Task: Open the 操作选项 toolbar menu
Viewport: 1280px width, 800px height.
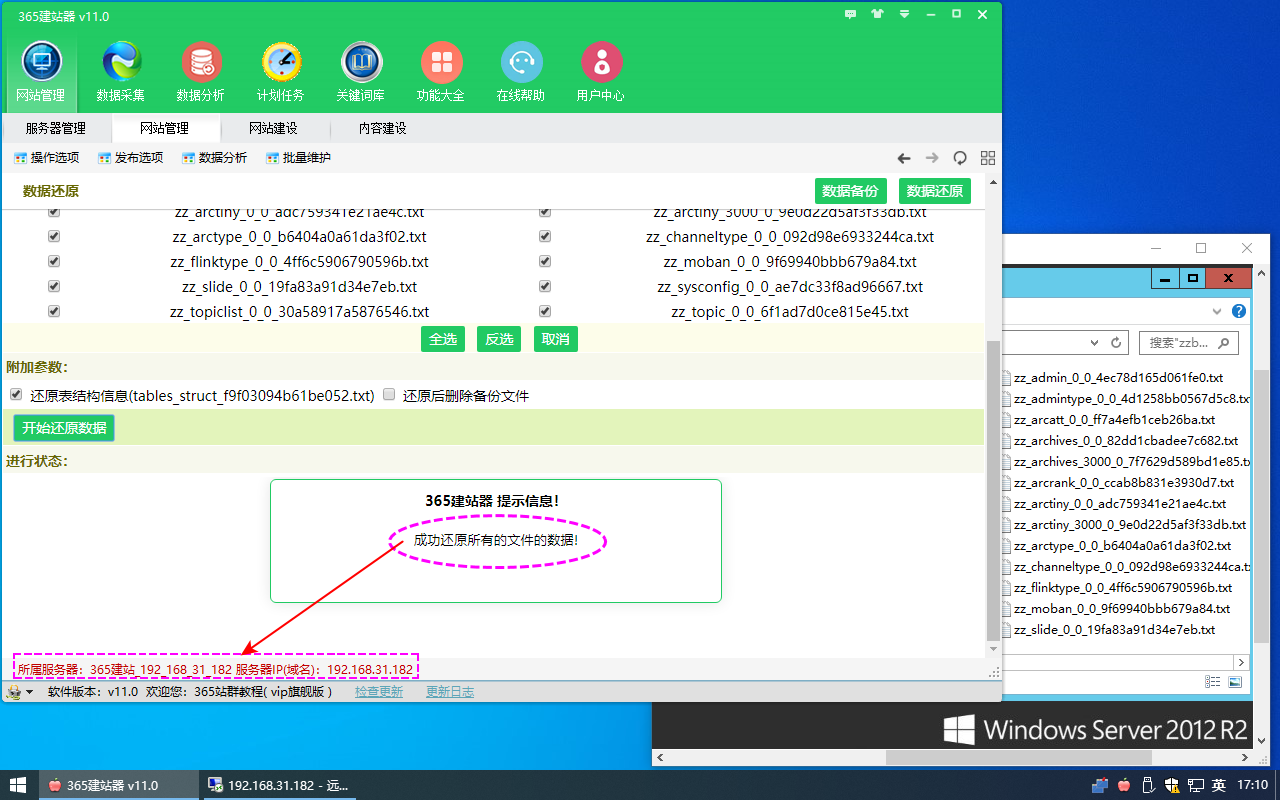Action: (47, 158)
